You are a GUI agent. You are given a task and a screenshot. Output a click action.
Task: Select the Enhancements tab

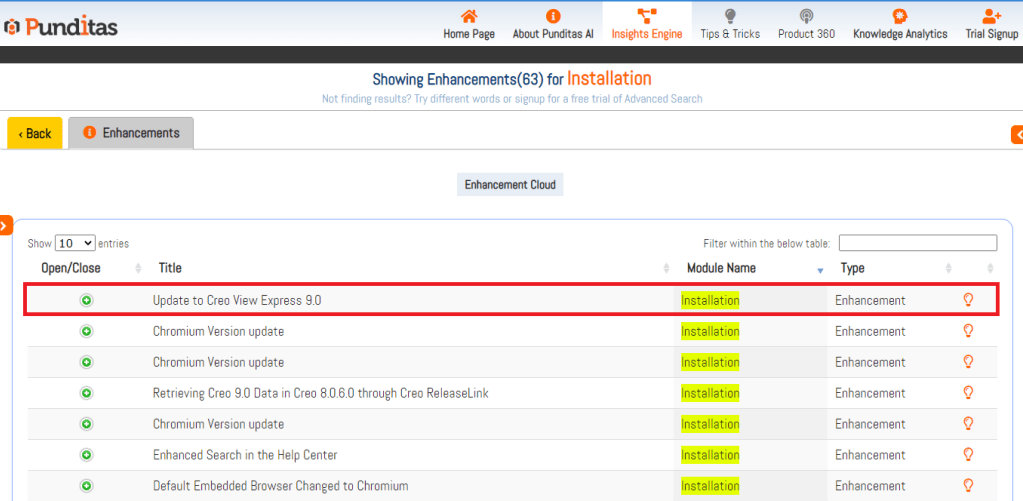point(131,133)
